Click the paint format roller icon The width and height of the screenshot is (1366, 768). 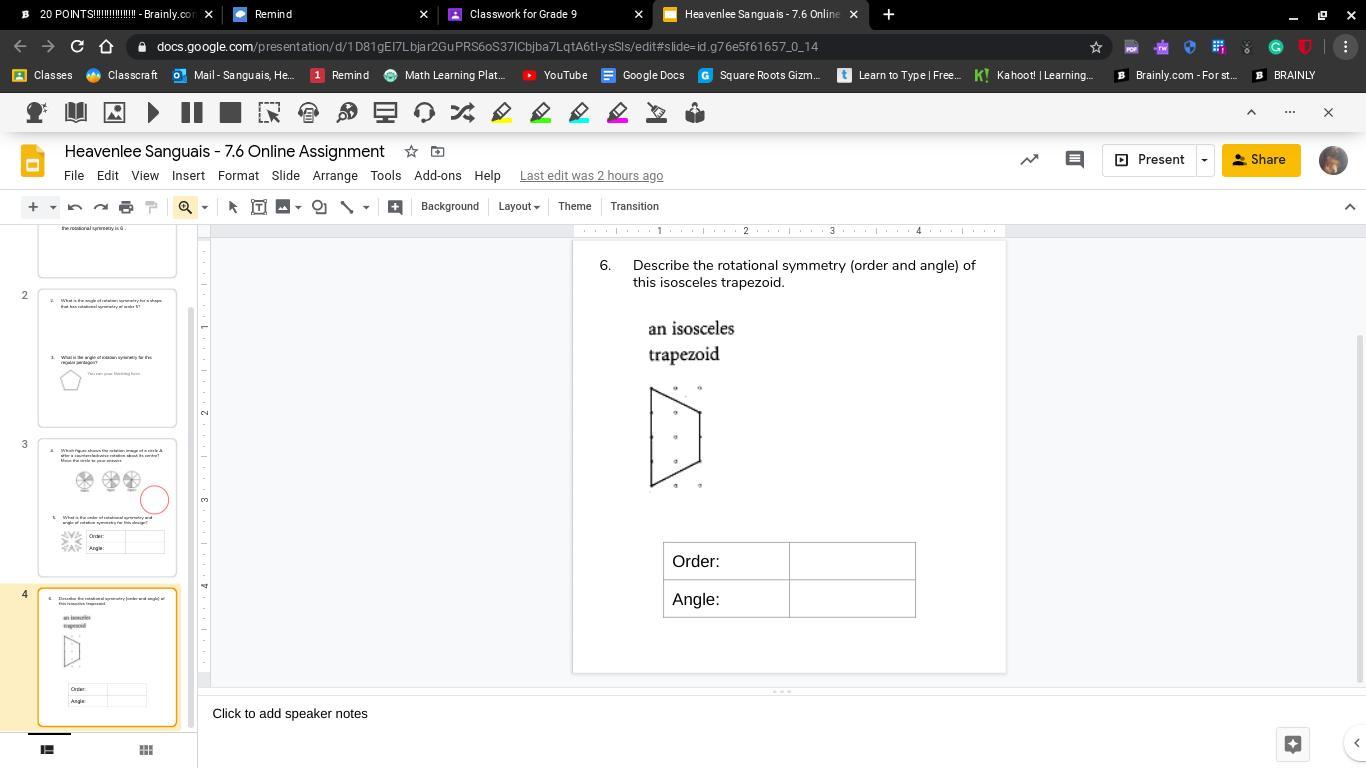coord(152,207)
